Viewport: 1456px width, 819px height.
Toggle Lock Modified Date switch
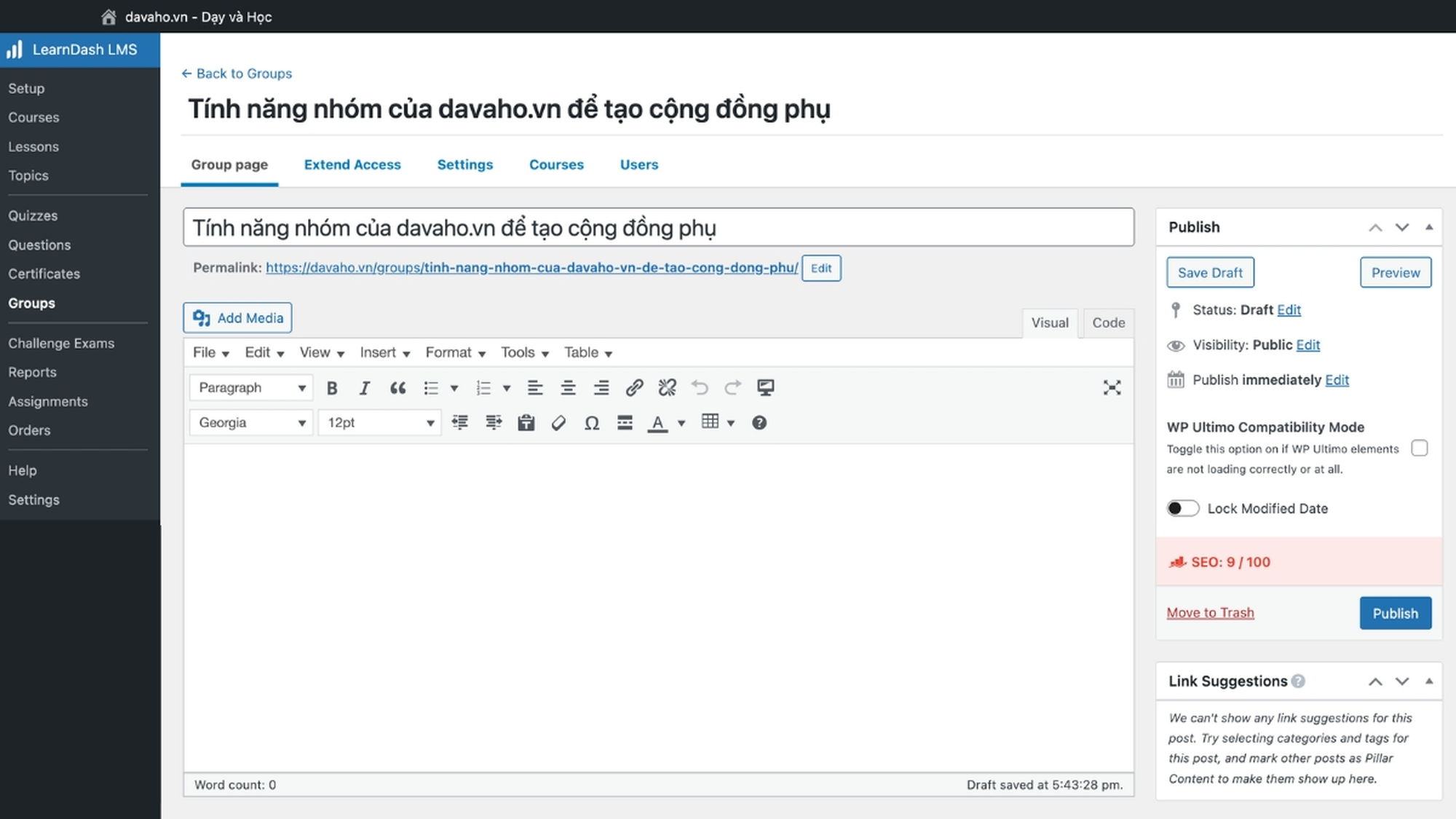point(1182,508)
